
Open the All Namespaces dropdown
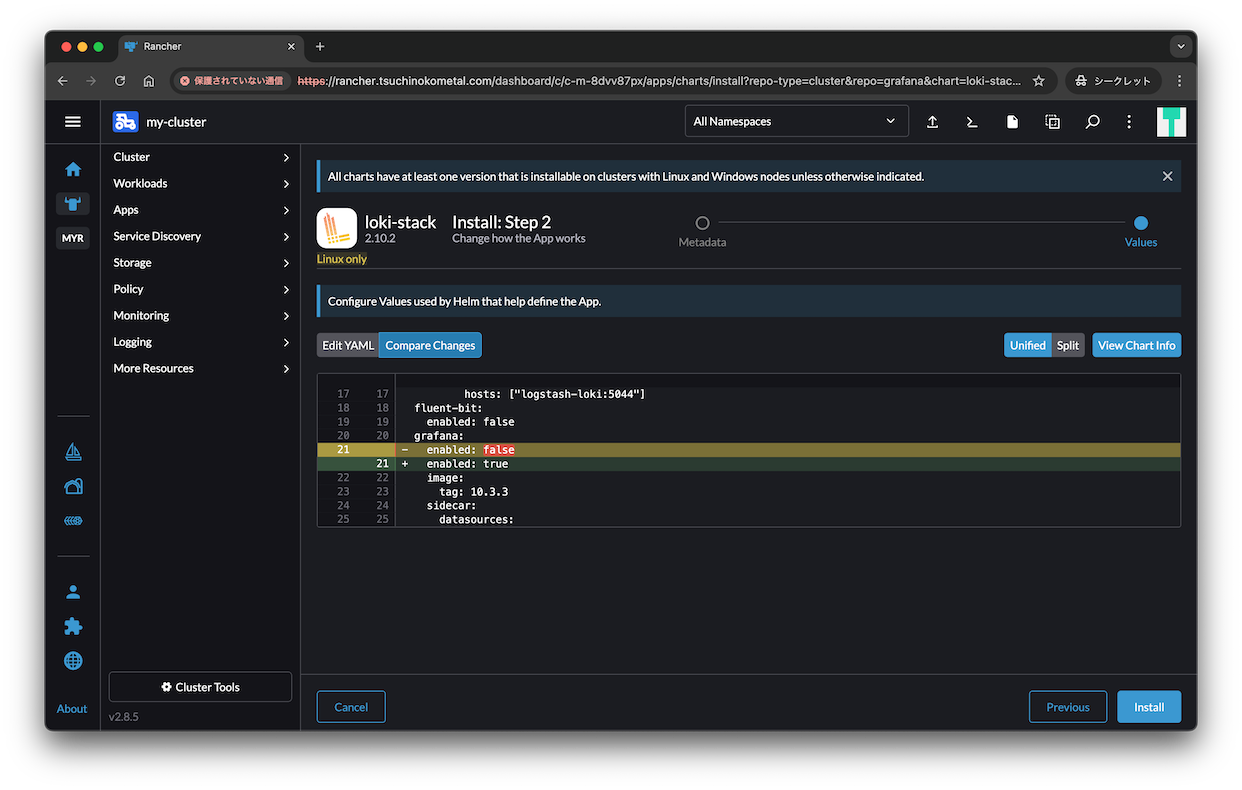(x=796, y=121)
